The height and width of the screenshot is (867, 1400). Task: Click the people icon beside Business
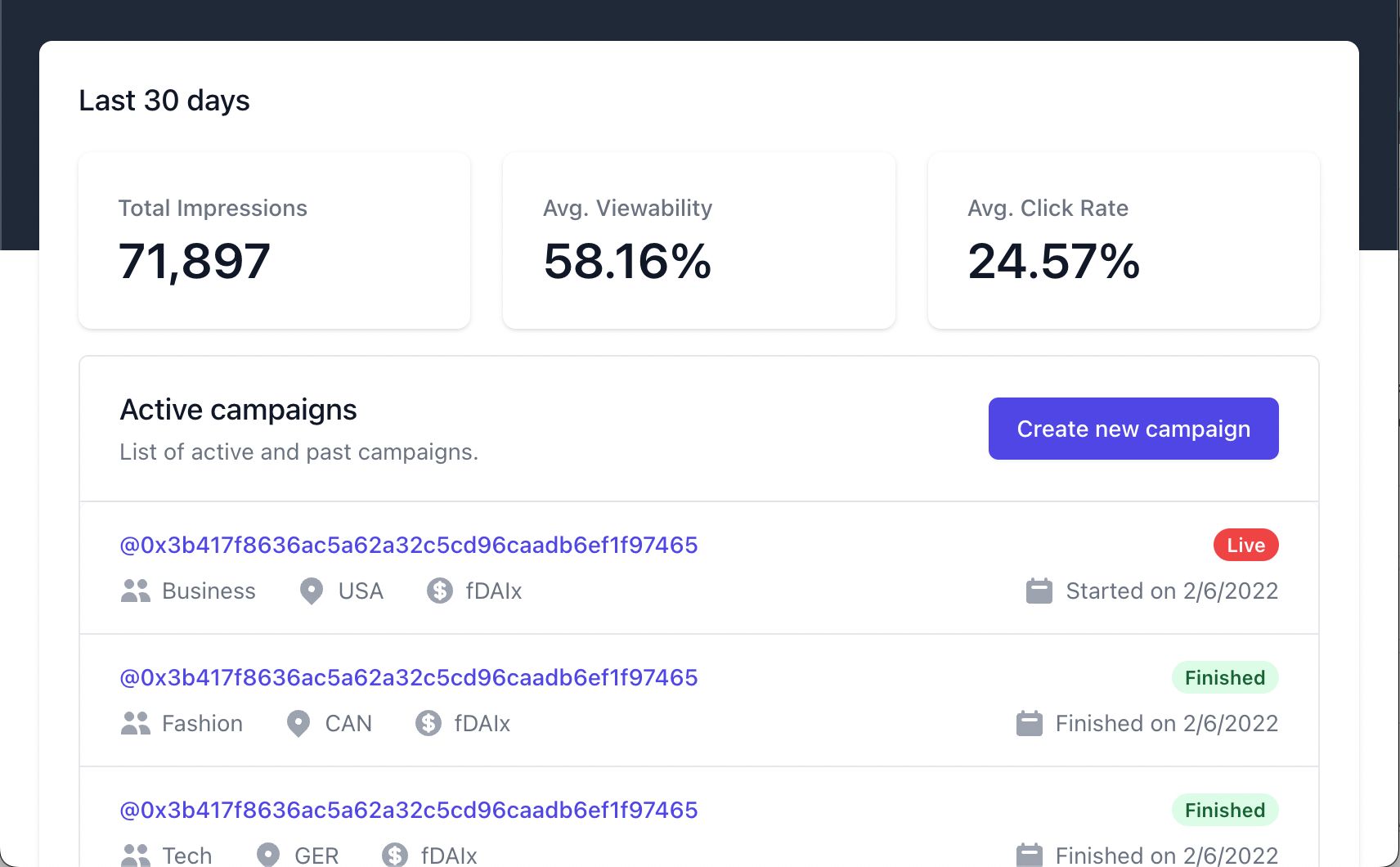click(136, 591)
